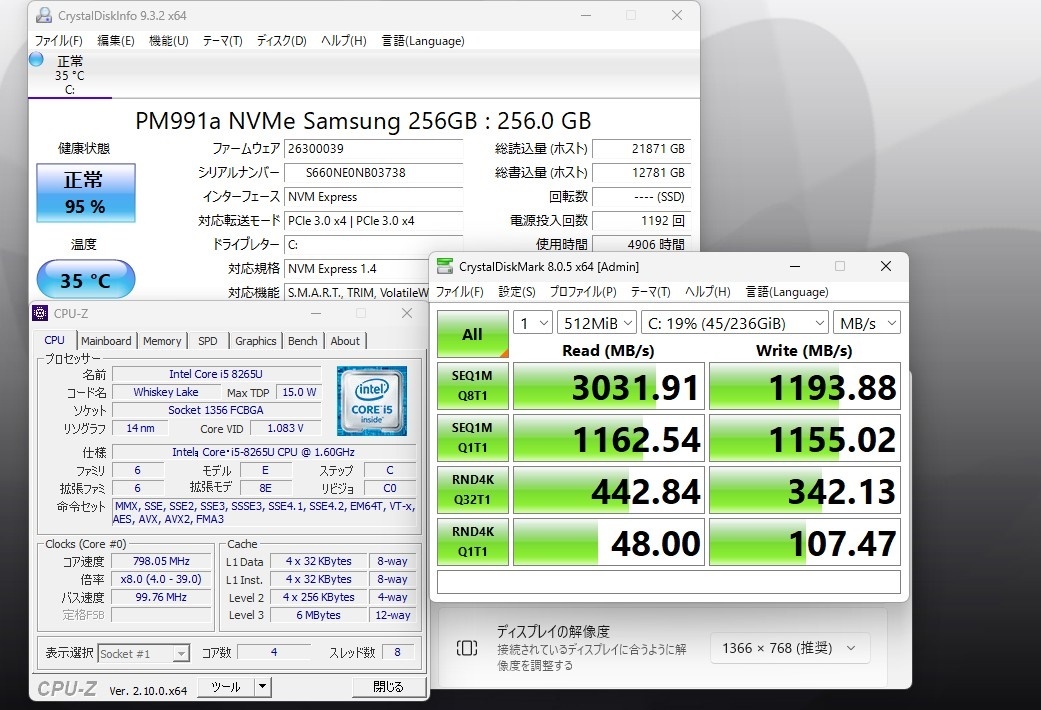
Task: Expand the 512MiB test size dropdown
Action: click(x=598, y=322)
